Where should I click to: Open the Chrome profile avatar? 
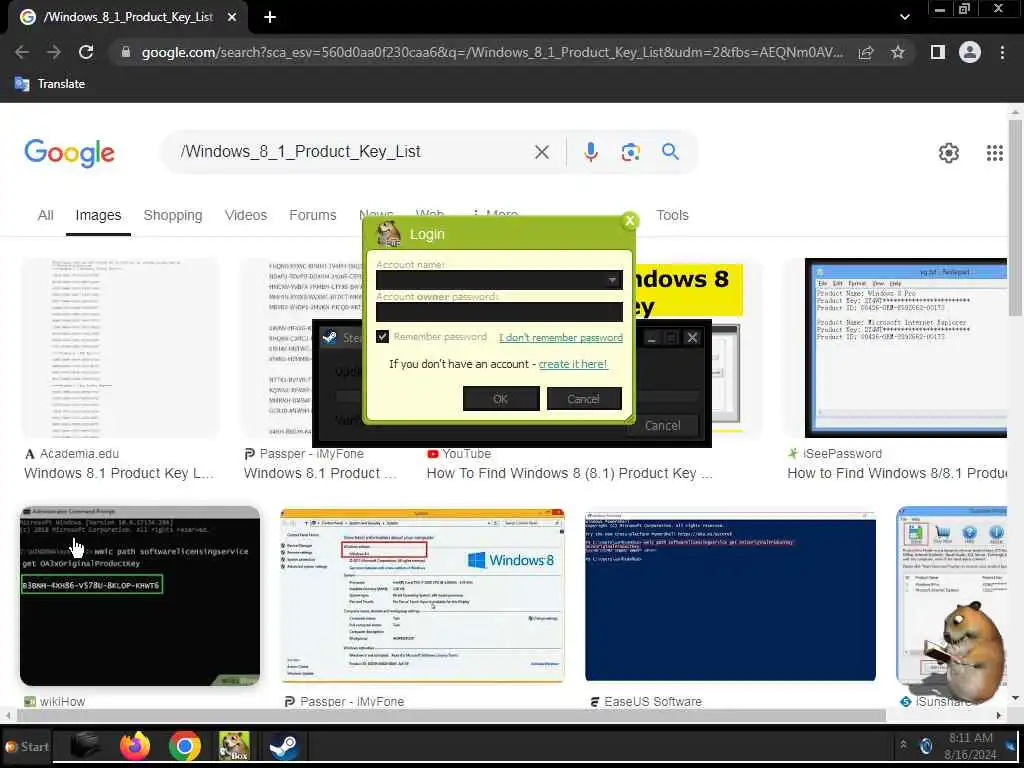[970, 52]
